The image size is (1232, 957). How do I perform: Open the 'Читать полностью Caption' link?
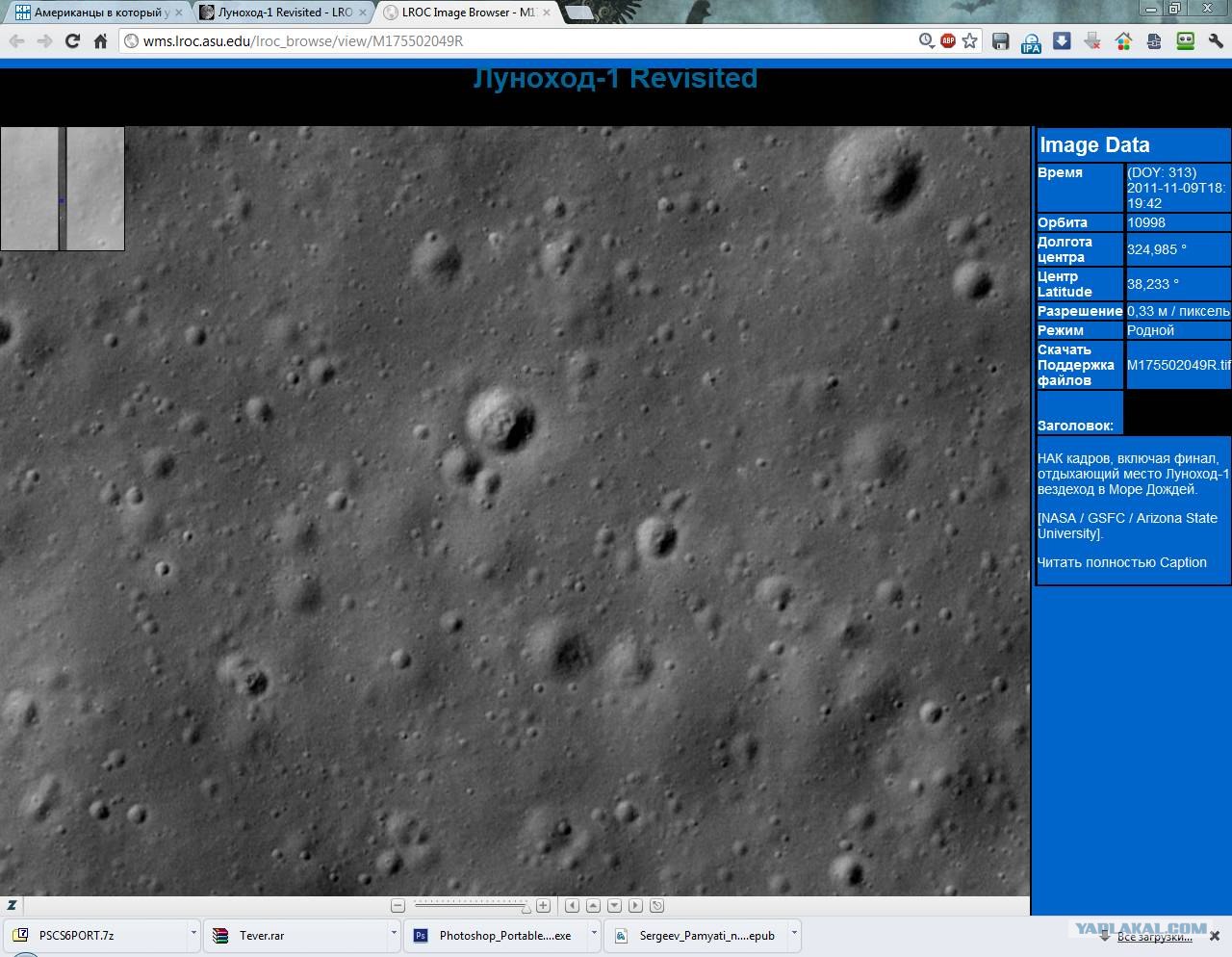click(1121, 562)
